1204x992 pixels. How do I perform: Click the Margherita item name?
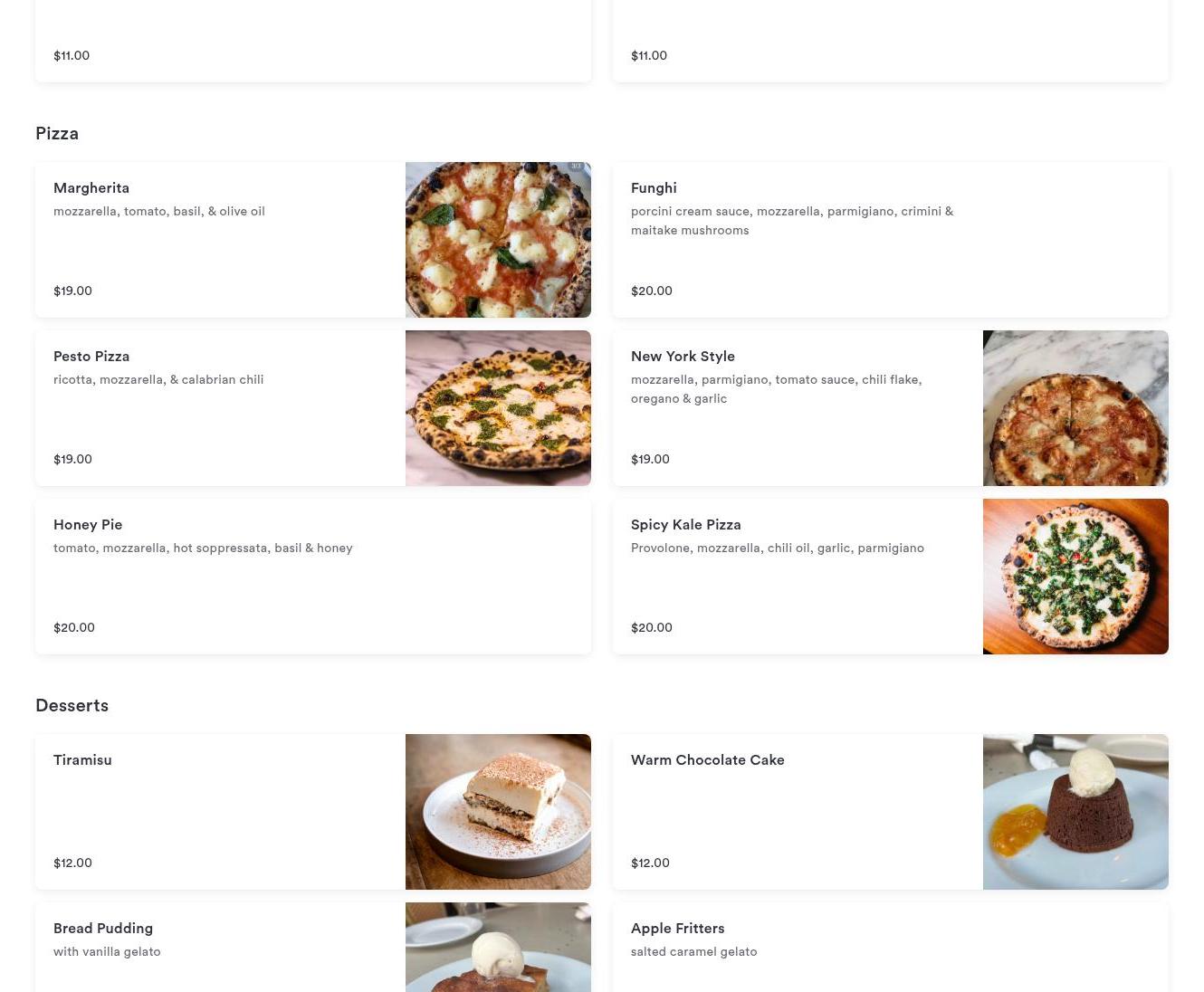[x=91, y=188]
